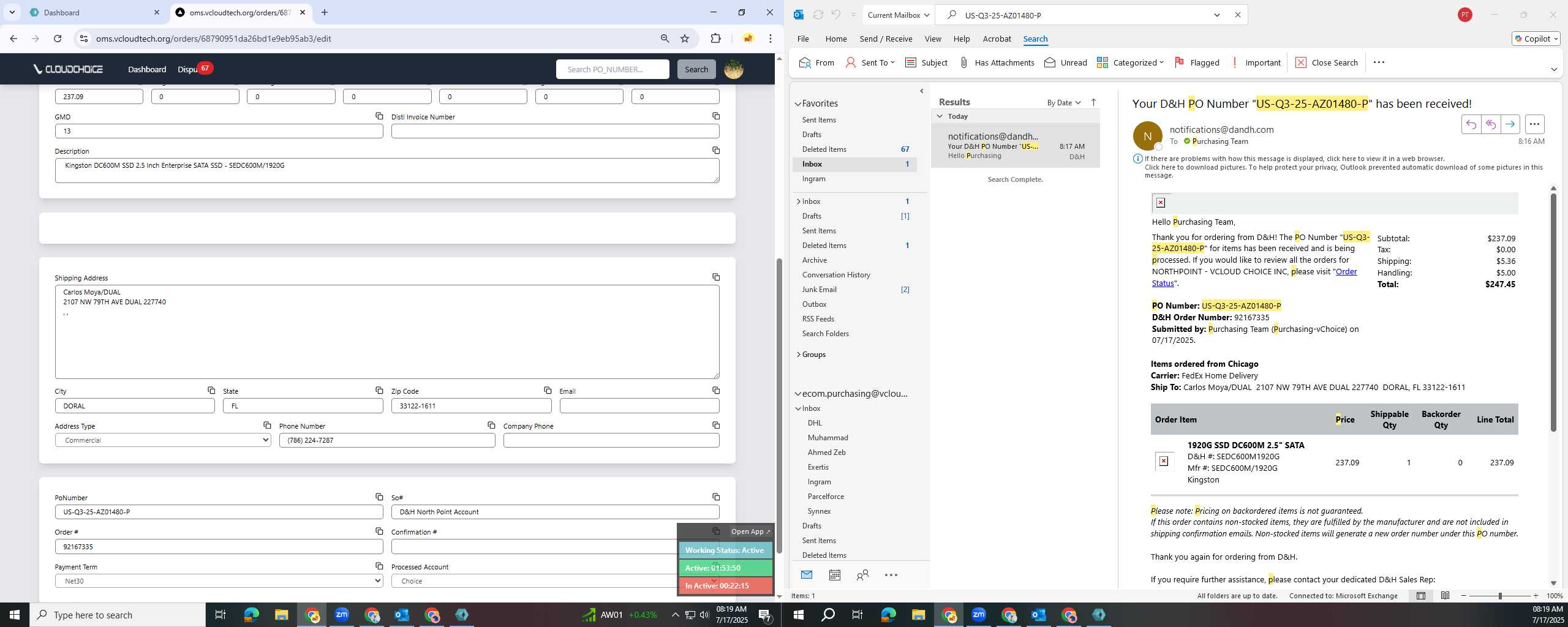Screen dimensions: 1568x627
Task: Toggle From search filter
Action: (x=816, y=62)
